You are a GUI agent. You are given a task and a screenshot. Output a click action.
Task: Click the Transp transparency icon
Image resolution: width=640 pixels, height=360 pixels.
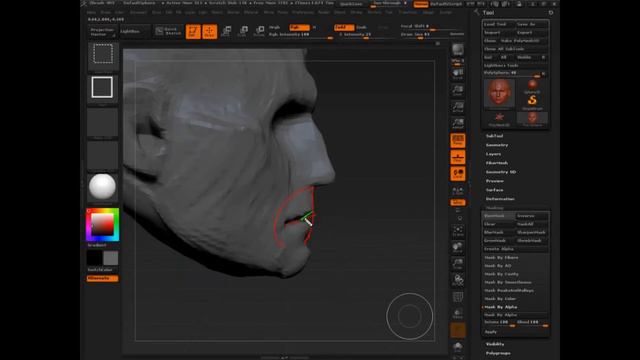point(458,314)
